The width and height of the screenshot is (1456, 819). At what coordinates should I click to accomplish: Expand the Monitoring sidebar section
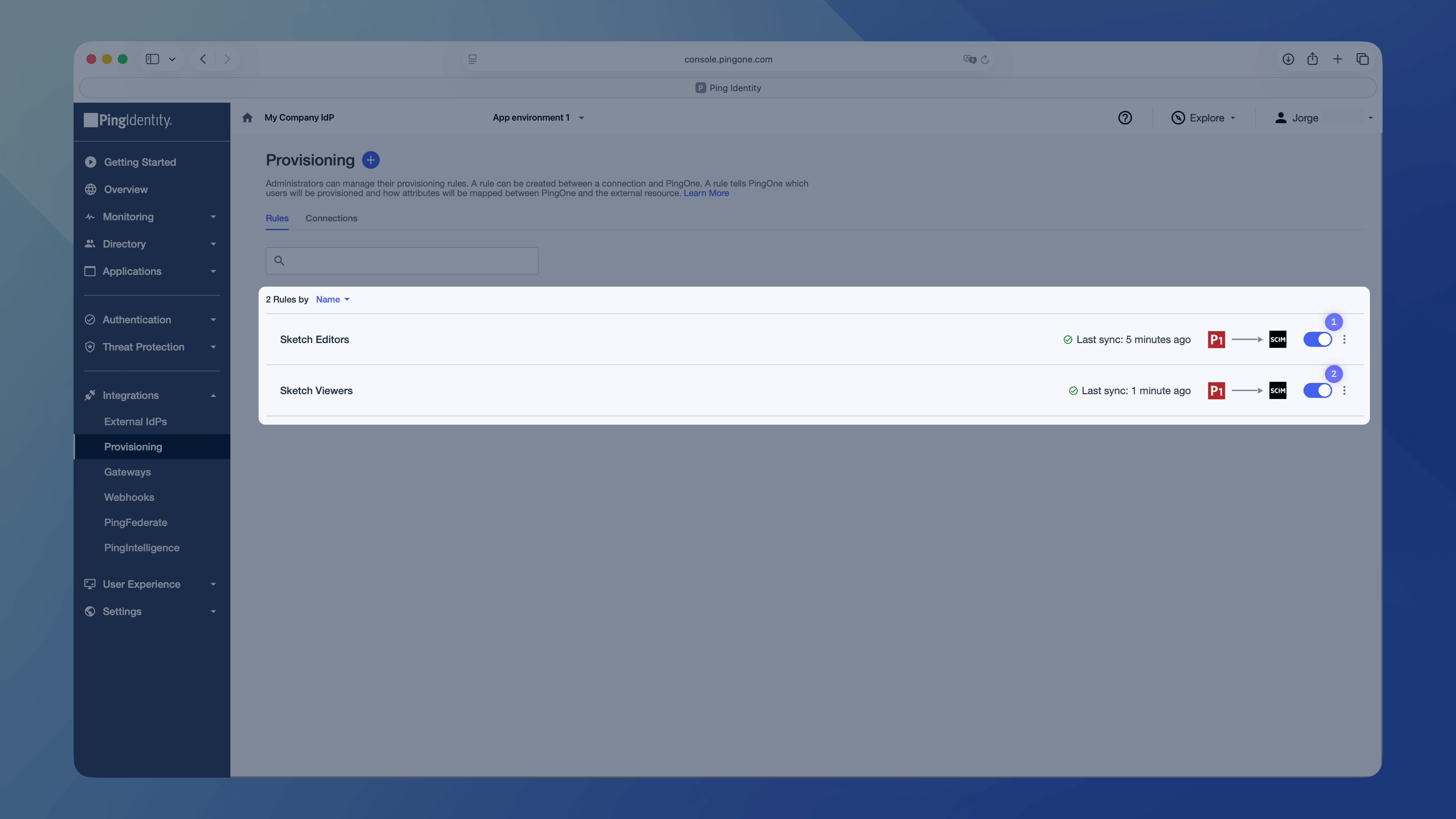pyautogui.click(x=152, y=217)
